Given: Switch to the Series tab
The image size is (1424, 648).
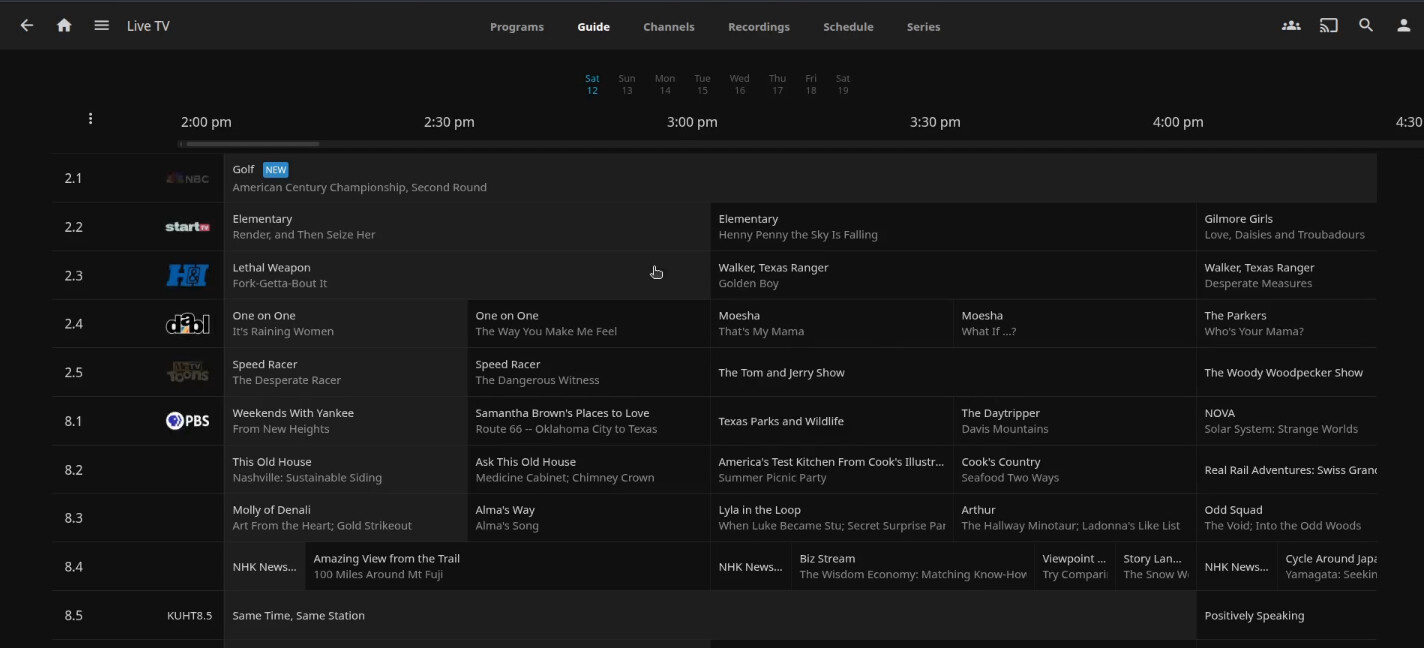Looking at the screenshot, I should 923,27.
